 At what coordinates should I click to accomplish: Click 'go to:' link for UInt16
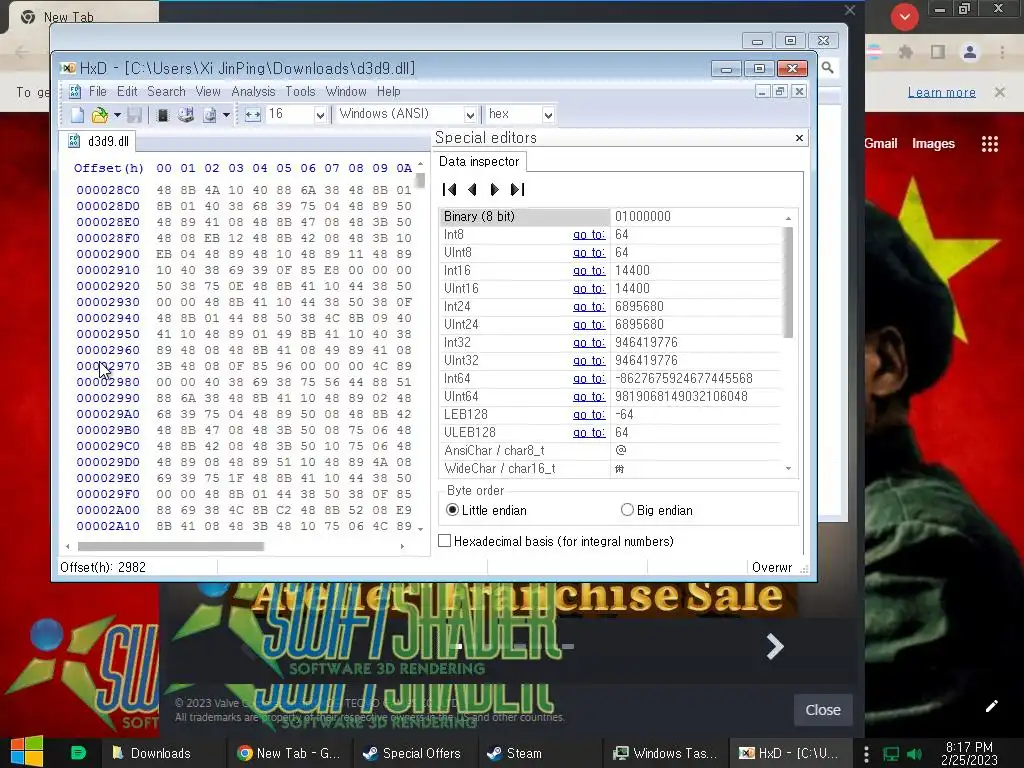coord(589,289)
